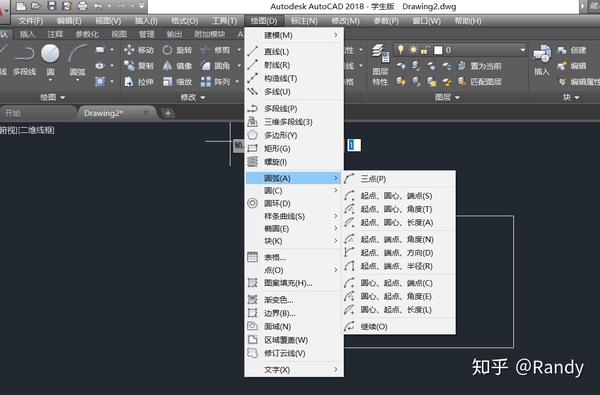Click the Undo arrow in quick access toolbar
600x395 pixels.
(x=98, y=6)
